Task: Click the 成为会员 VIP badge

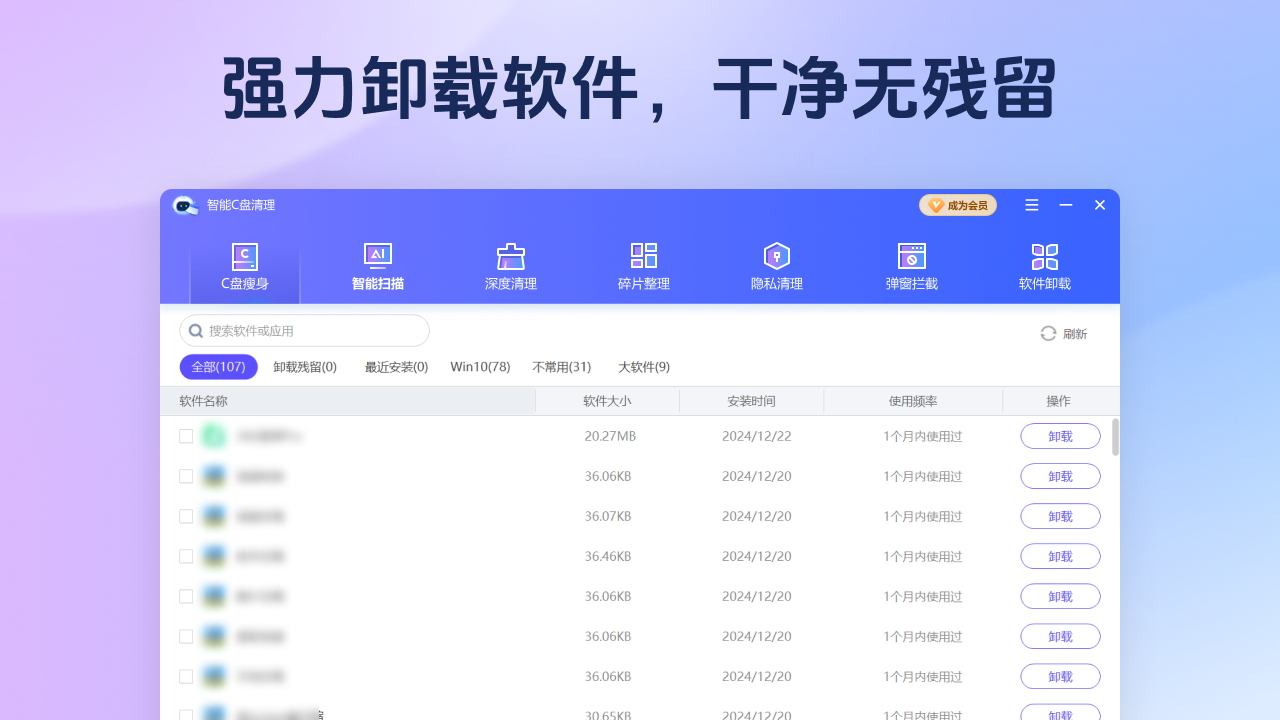Action: click(958, 205)
